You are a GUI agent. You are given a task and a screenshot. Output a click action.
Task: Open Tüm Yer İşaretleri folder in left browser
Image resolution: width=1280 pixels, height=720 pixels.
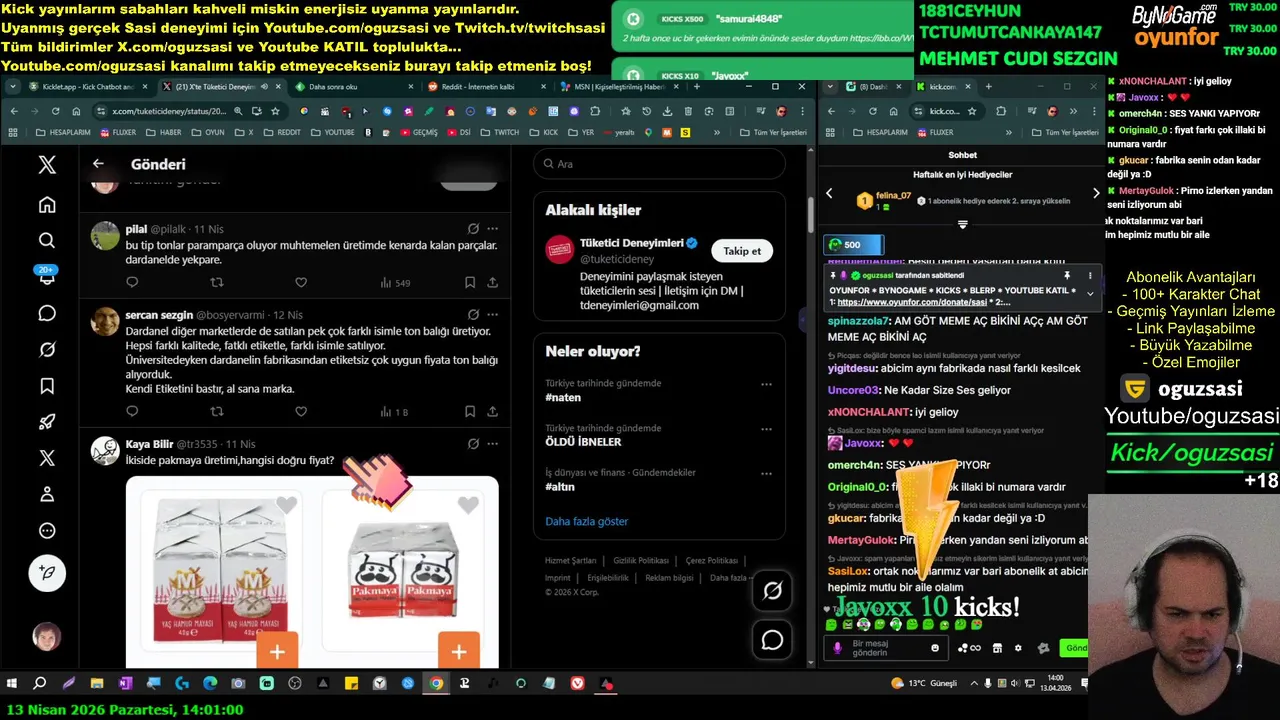pyautogui.click(x=773, y=132)
